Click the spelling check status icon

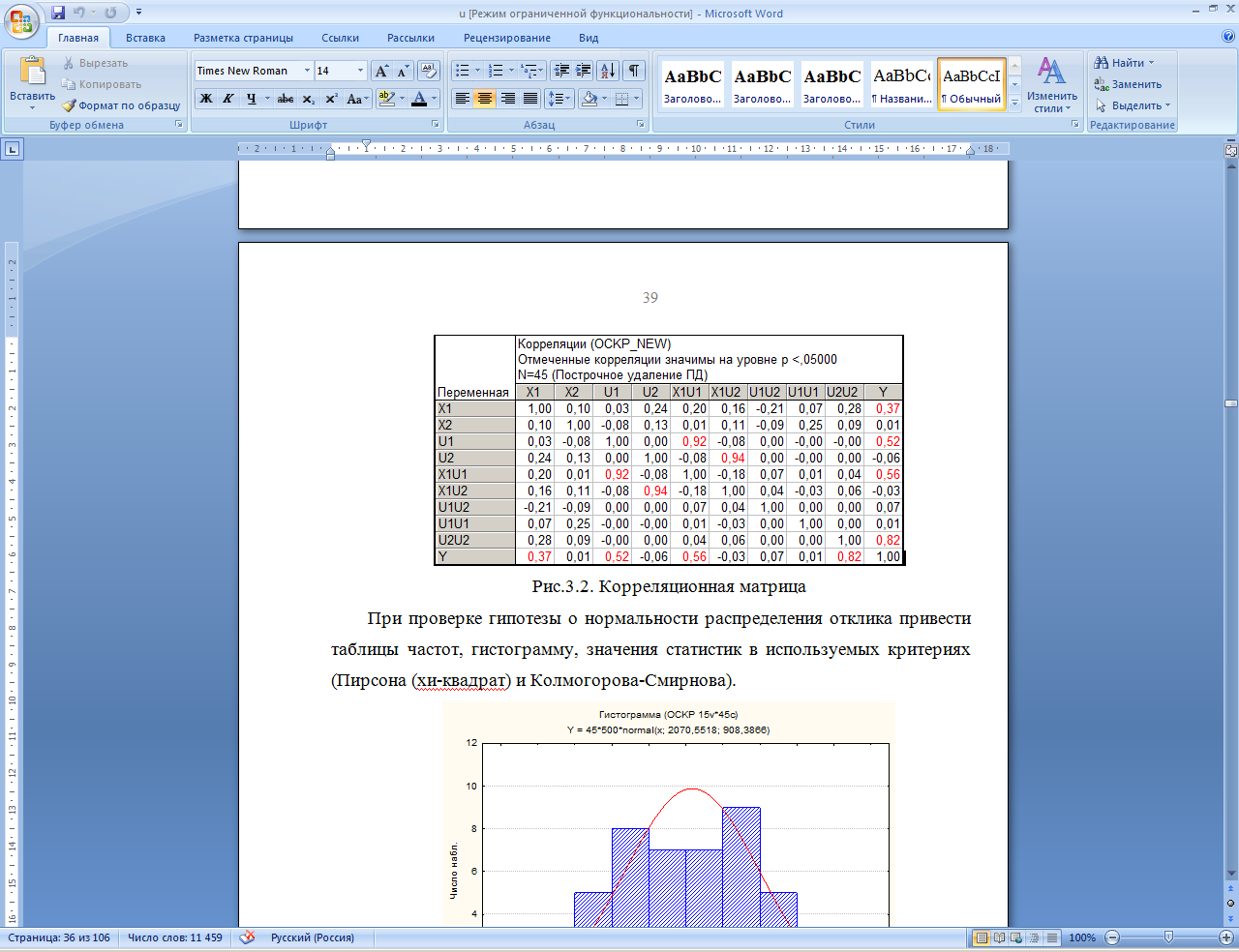point(248,937)
